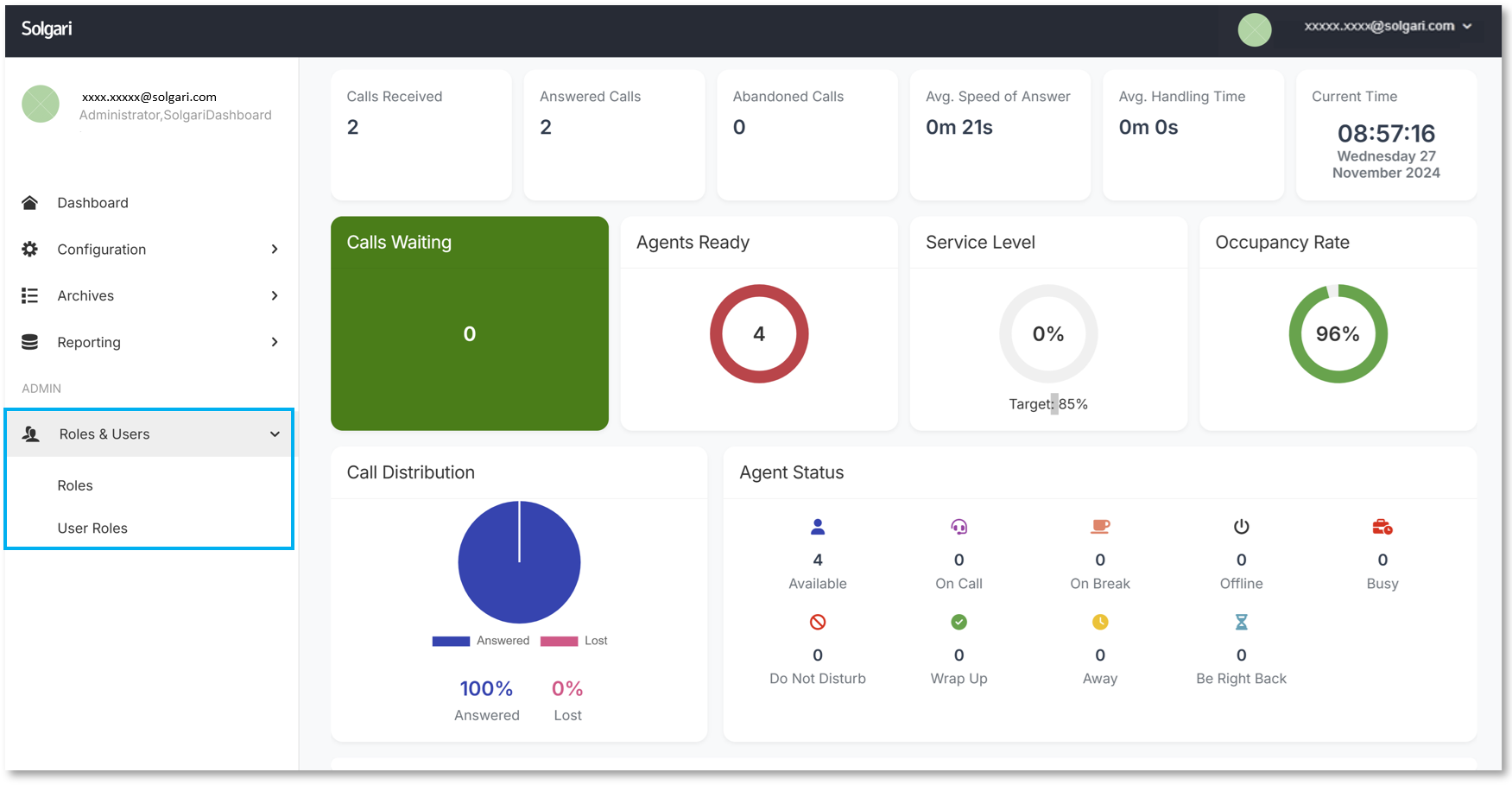The width and height of the screenshot is (1512, 785).
Task: Select the Reporting database icon
Action: tap(30, 342)
